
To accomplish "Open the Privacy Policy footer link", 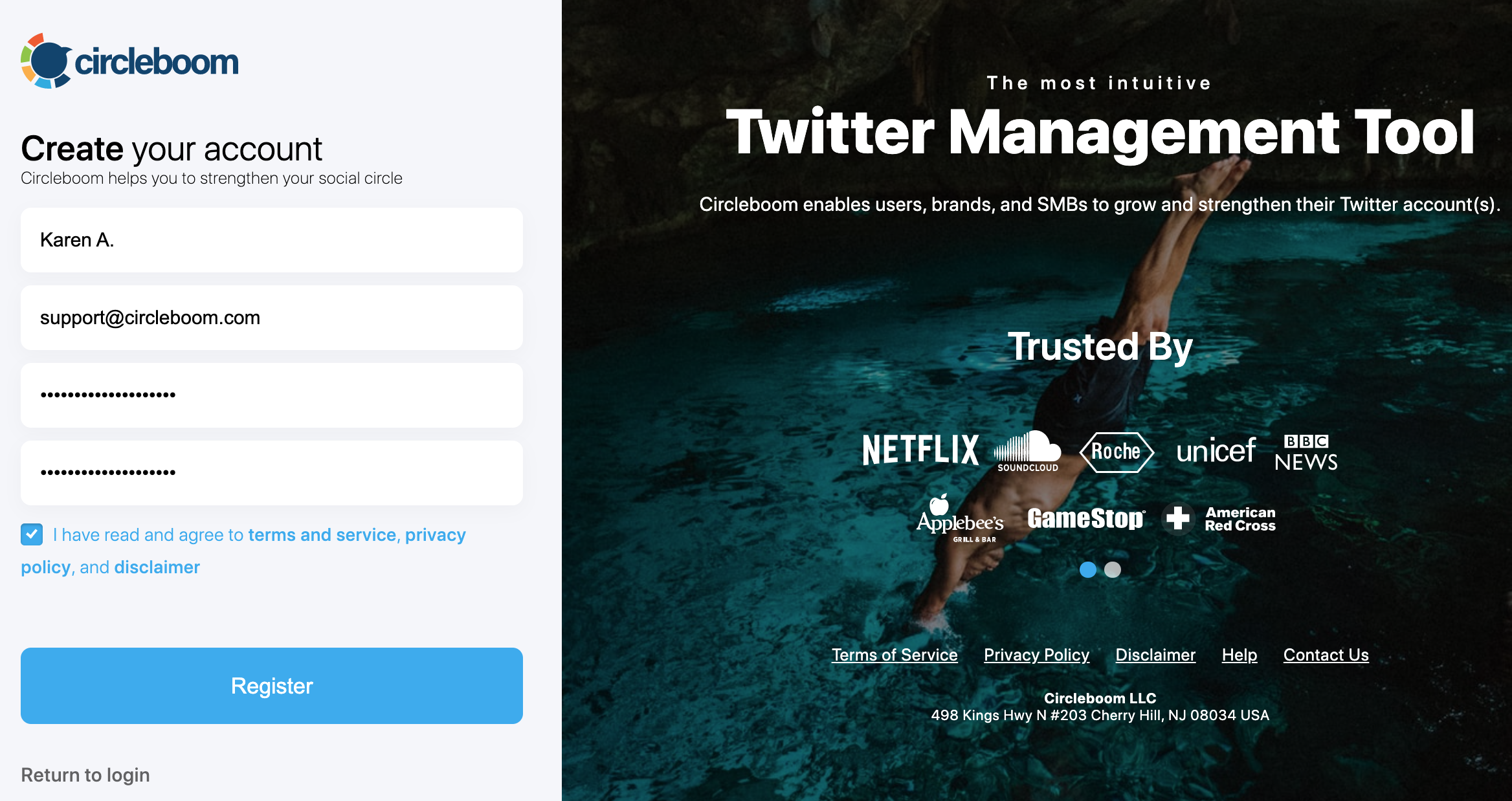I will coord(1037,655).
